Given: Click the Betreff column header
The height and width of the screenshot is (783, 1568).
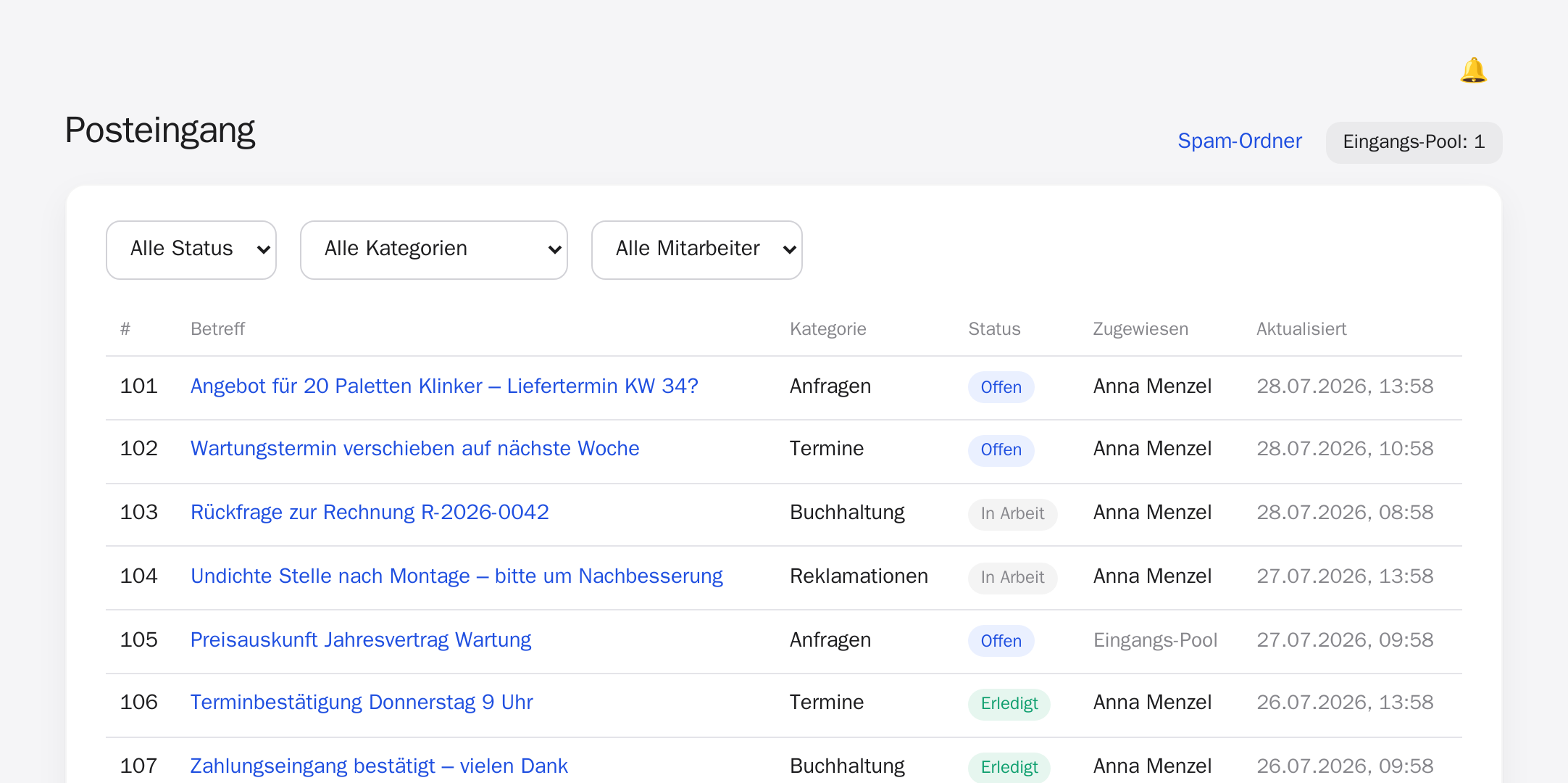Looking at the screenshot, I should 217,329.
